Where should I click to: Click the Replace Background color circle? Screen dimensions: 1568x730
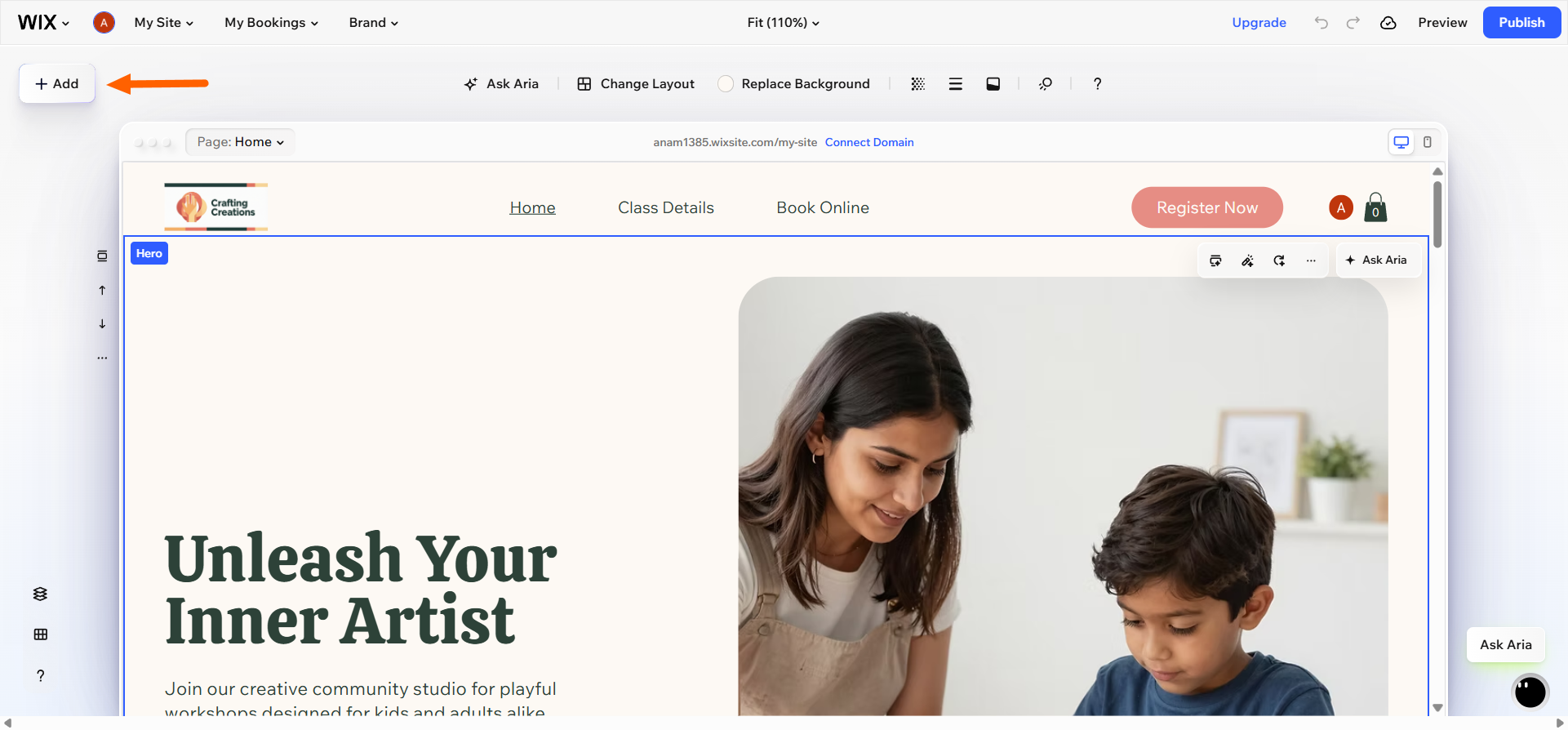725,84
